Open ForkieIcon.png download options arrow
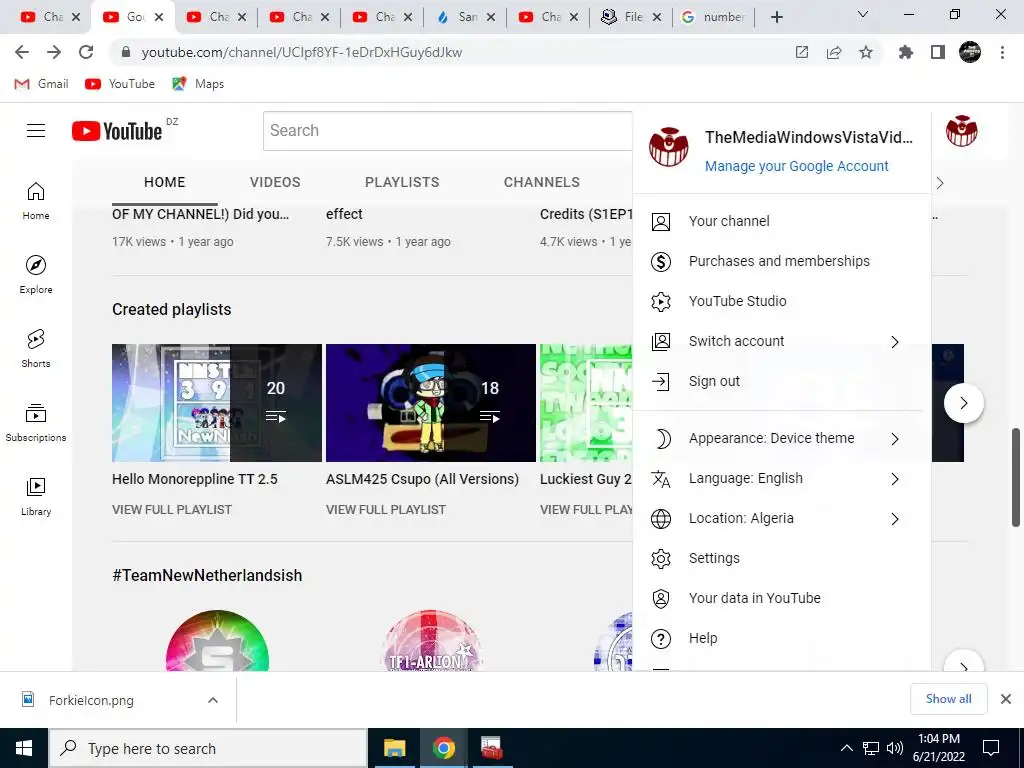The image size is (1024, 768). [213, 700]
